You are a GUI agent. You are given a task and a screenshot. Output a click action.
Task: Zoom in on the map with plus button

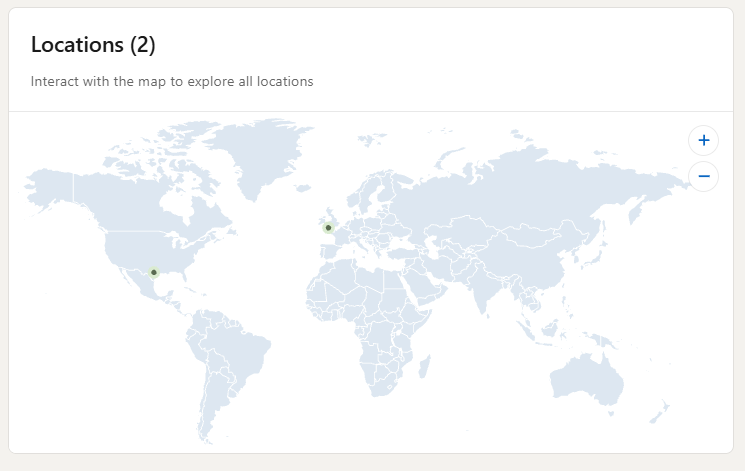click(703, 141)
